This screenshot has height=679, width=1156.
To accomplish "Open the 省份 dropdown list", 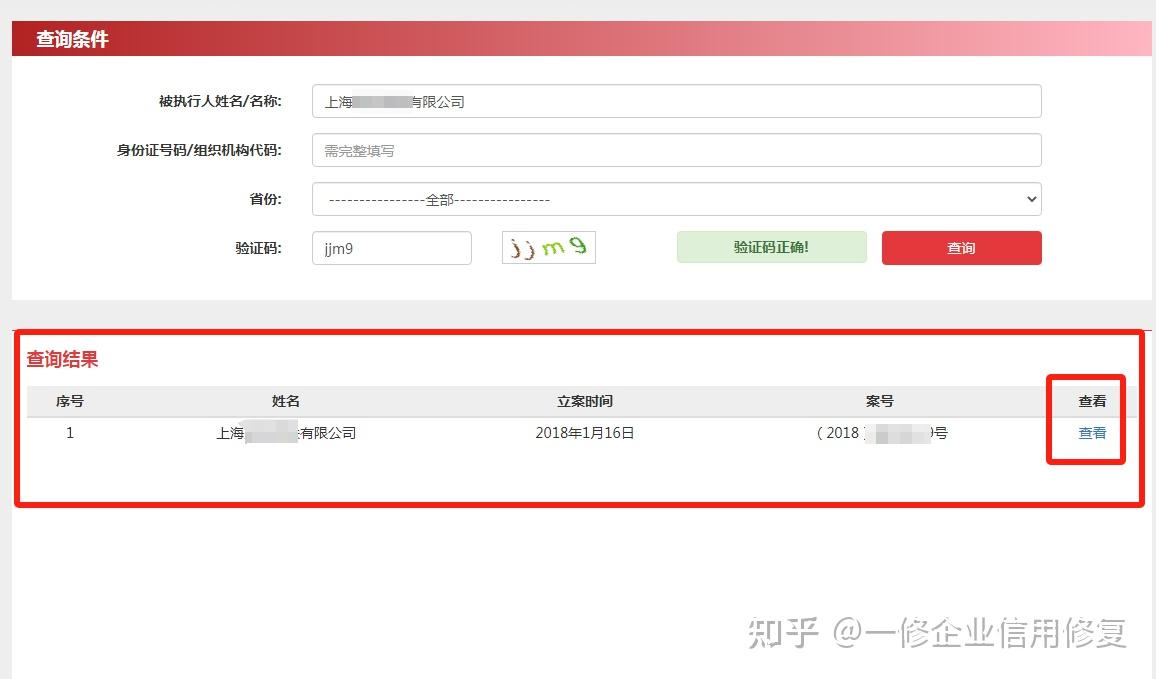I will (676, 199).
